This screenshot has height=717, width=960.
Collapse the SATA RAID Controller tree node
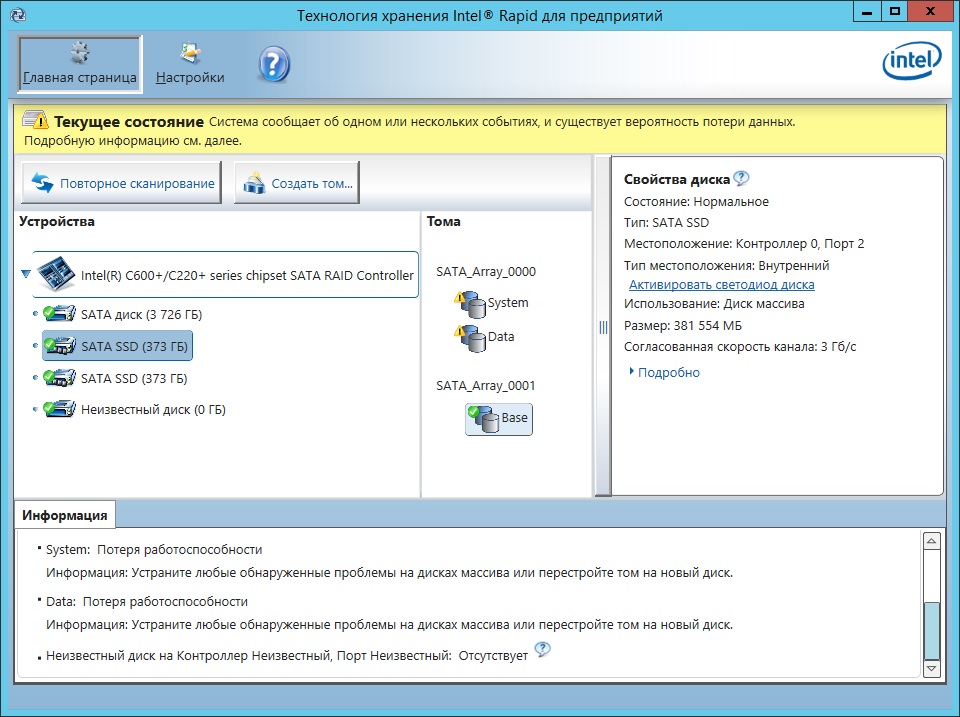click(26, 274)
